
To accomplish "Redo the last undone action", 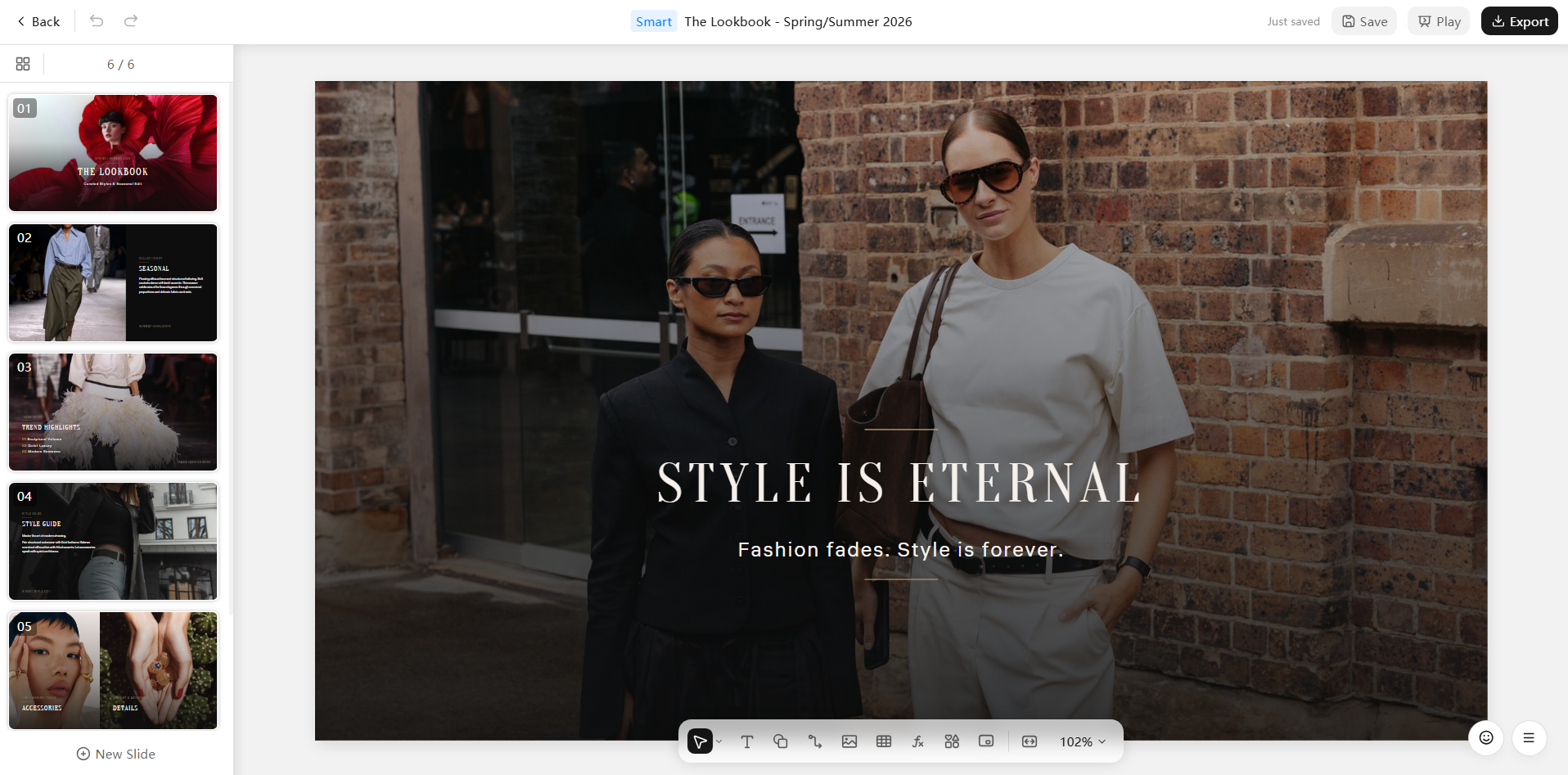I will pyautogui.click(x=131, y=21).
